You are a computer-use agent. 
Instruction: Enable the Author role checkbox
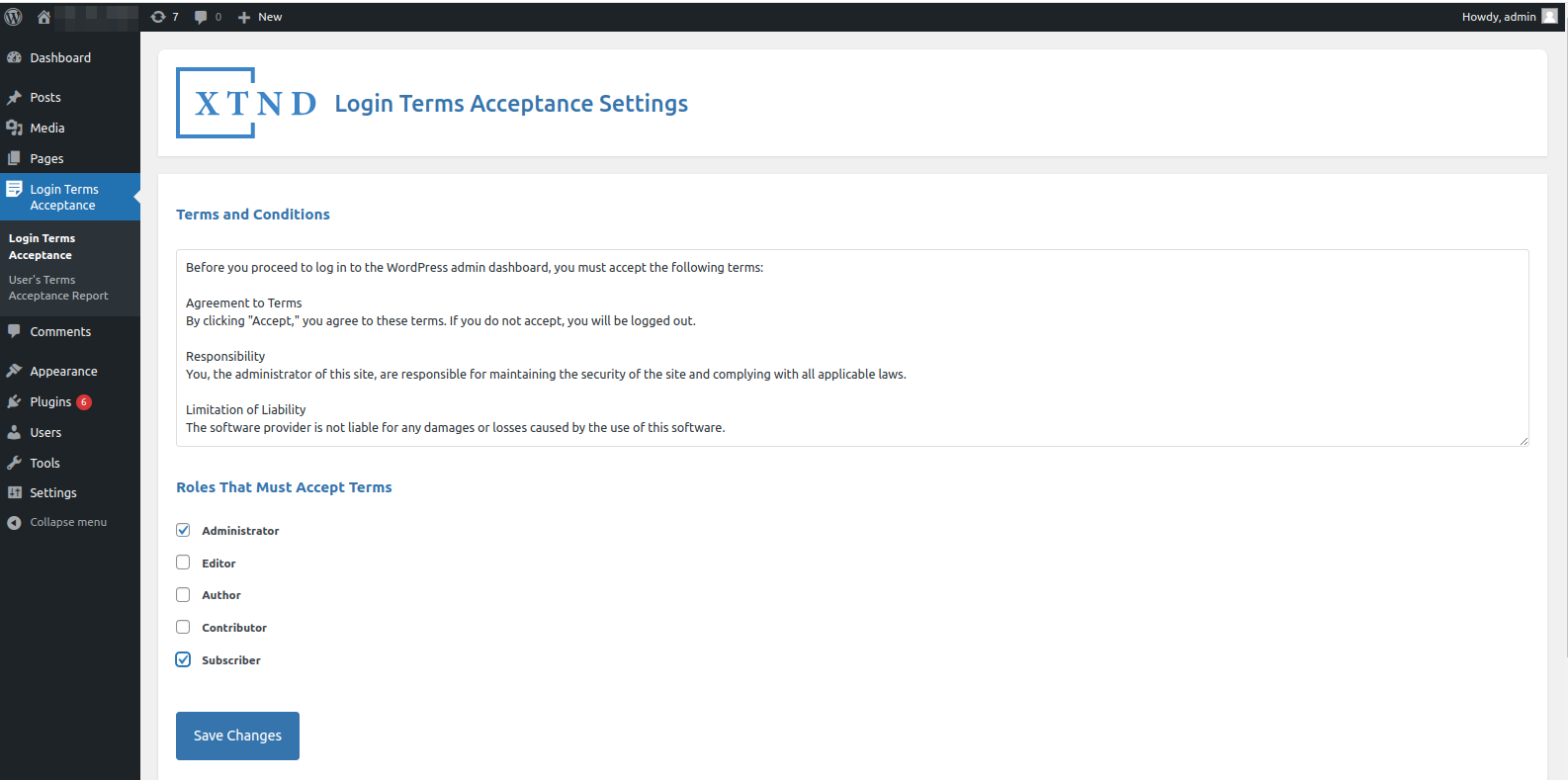pyautogui.click(x=183, y=595)
